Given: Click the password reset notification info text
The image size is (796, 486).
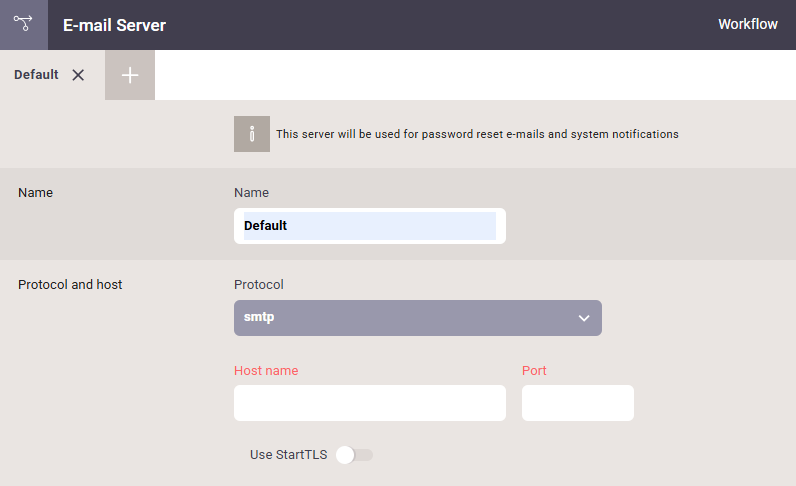Looking at the screenshot, I should (x=477, y=134).
